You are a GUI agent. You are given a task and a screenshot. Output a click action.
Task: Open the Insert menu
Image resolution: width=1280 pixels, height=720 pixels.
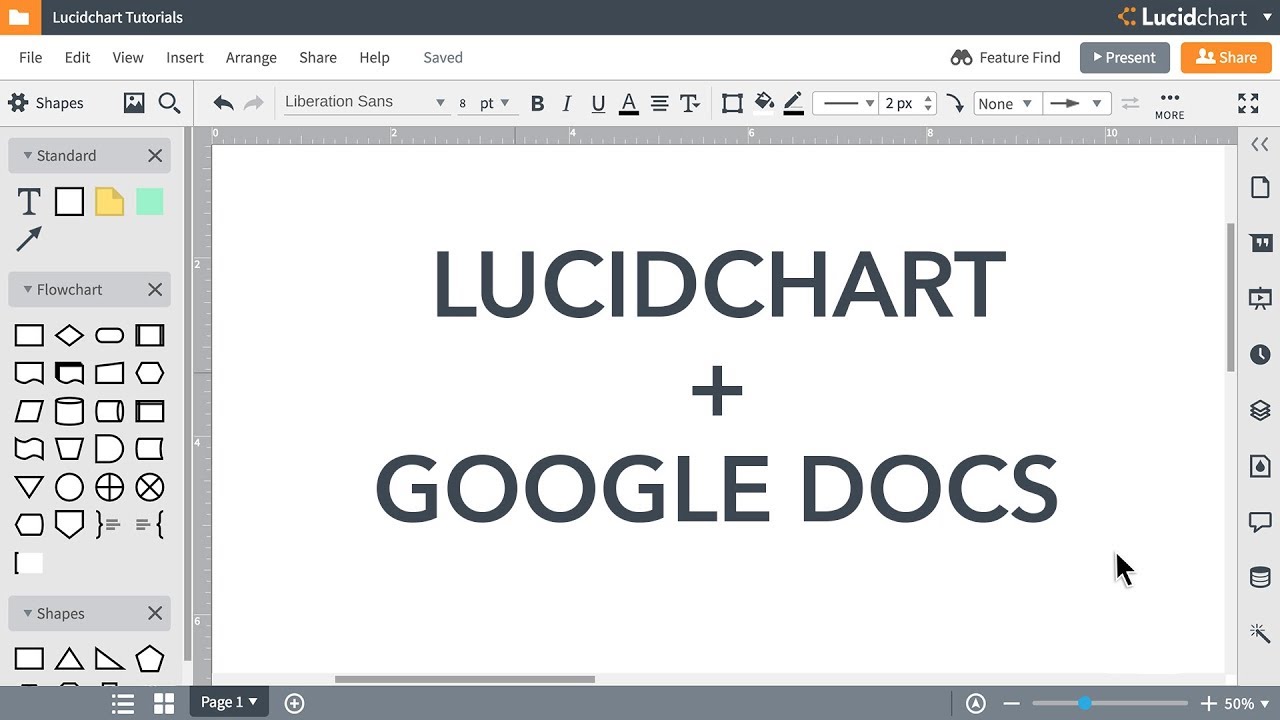(x=185, y=57)
